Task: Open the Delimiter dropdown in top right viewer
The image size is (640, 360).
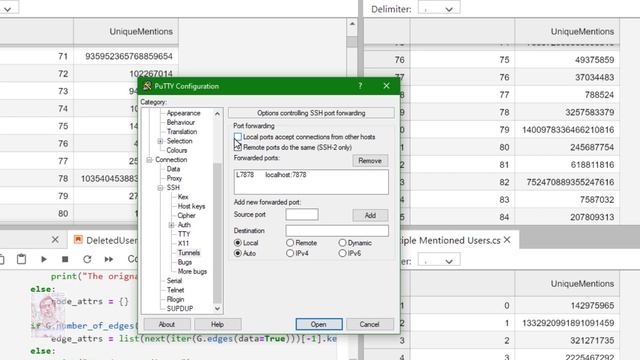Action: tap(439, 8)
